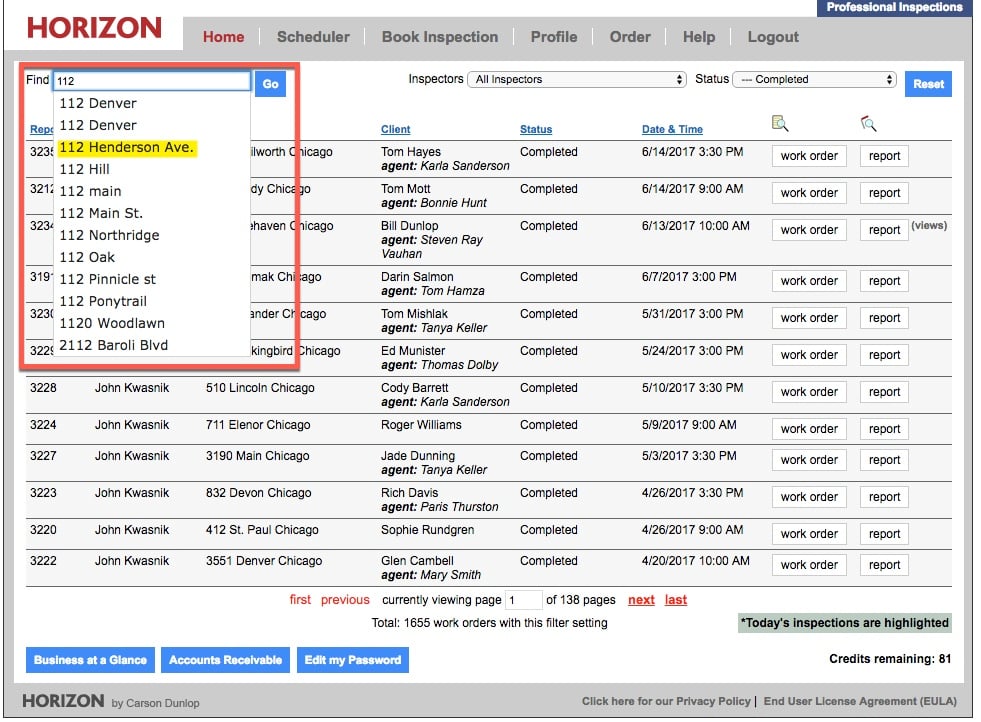This screenshot has width=981, height=722.
Task: Open the Scheduler tab
Action: click(x=313, y=37)
